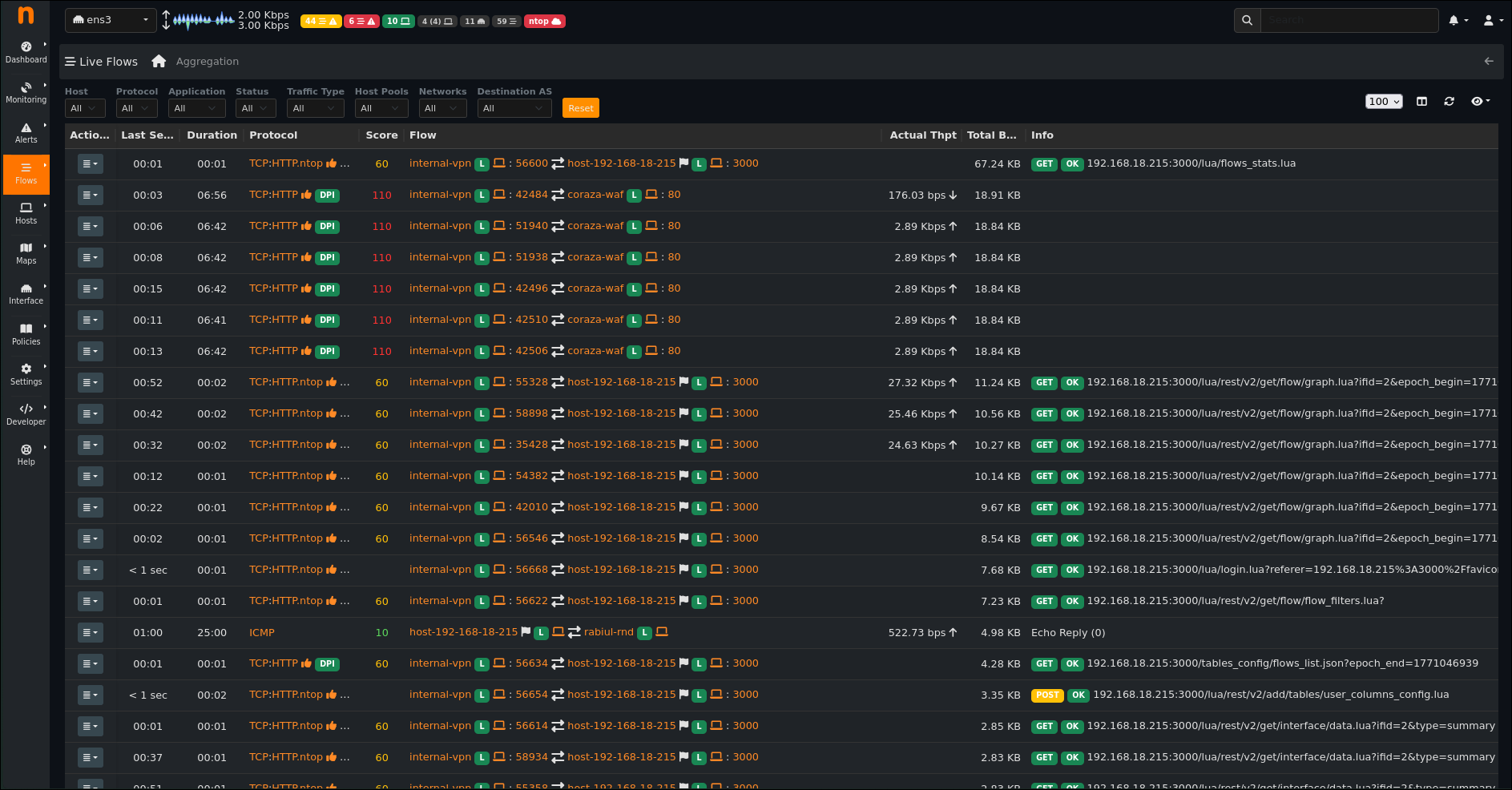Image resolution: width=1512 pixels, height=790 pixels.
Task: Click the home icon in breadcrumb
Action: pos(159,62)
